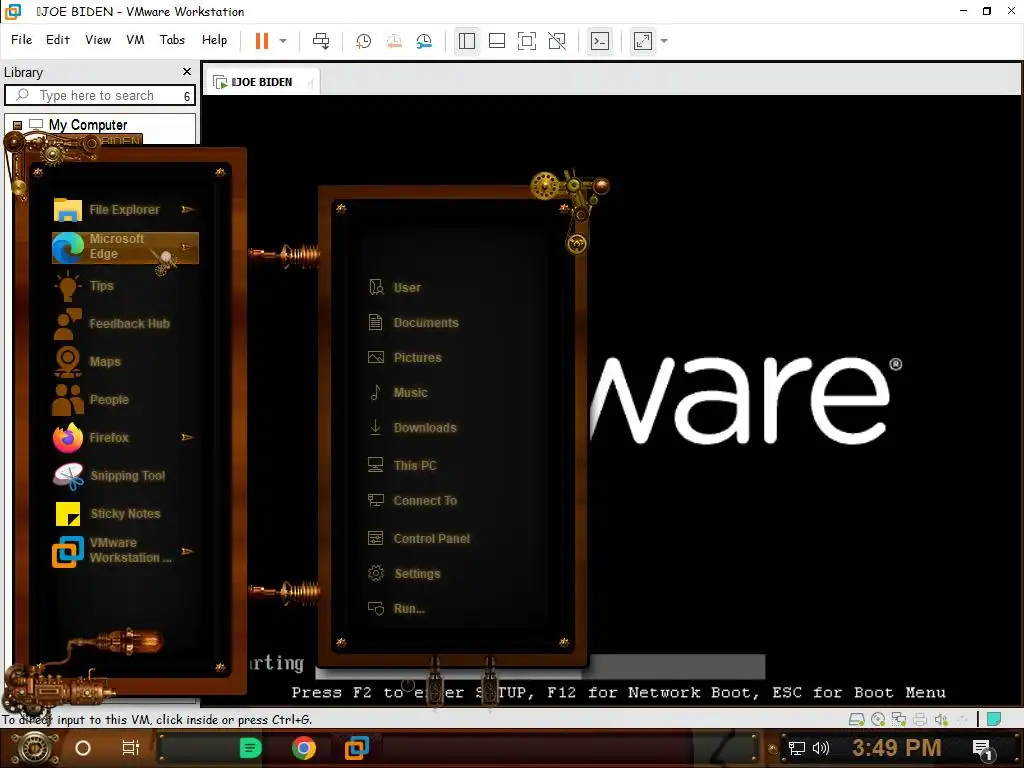Click the revert to snapshot icon
1024x768 pixels.
coord(394,41)
